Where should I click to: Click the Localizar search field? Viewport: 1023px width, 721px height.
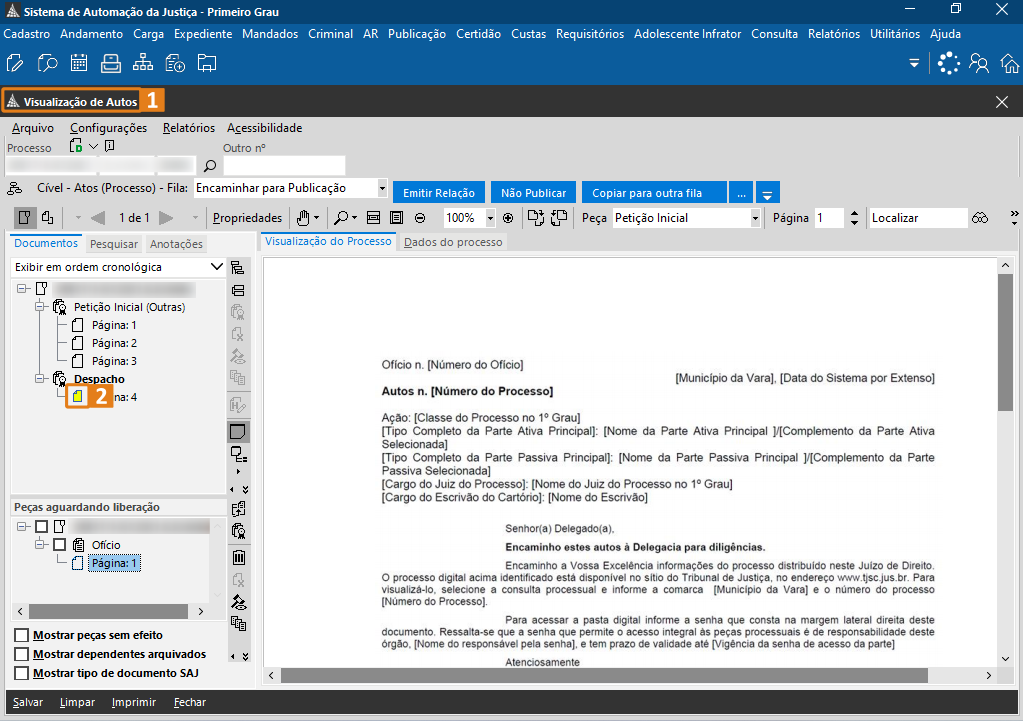(x=918, y=218)
